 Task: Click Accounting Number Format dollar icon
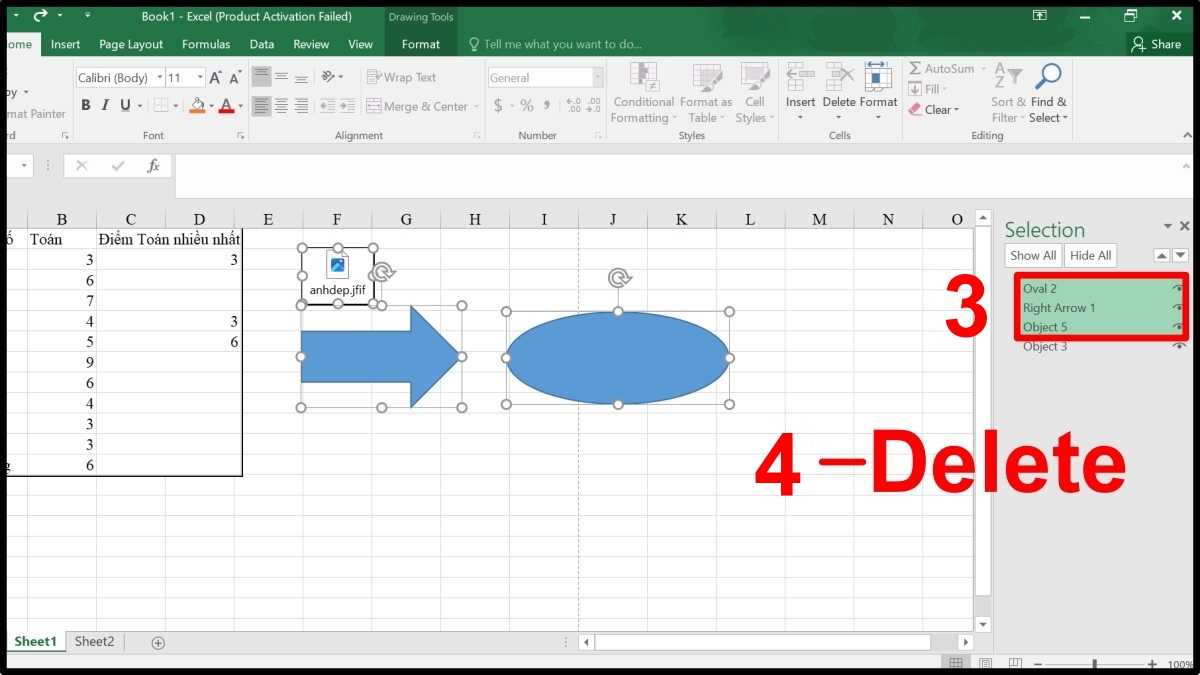[498, 106]
